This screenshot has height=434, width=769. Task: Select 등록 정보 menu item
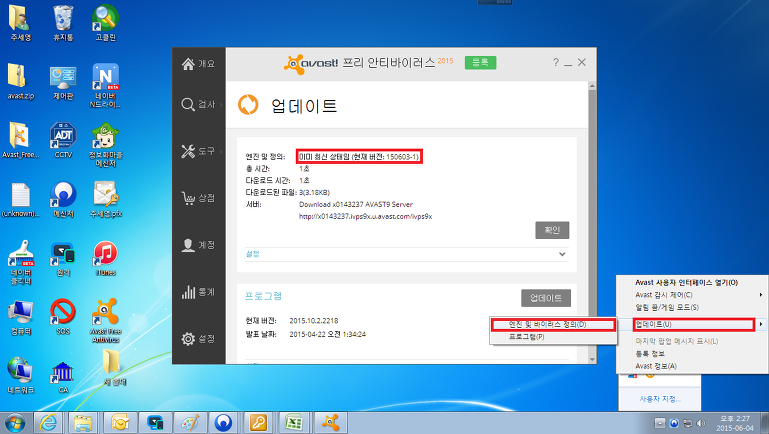[x=692, y=354]
